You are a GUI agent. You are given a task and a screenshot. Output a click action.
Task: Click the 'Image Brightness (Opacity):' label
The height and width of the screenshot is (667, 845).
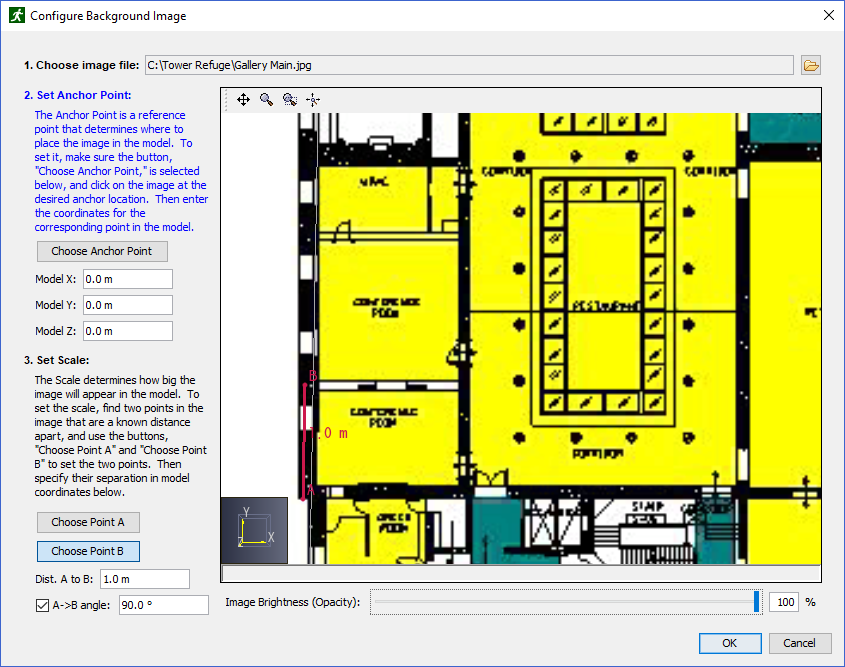(x=293, y=602)
